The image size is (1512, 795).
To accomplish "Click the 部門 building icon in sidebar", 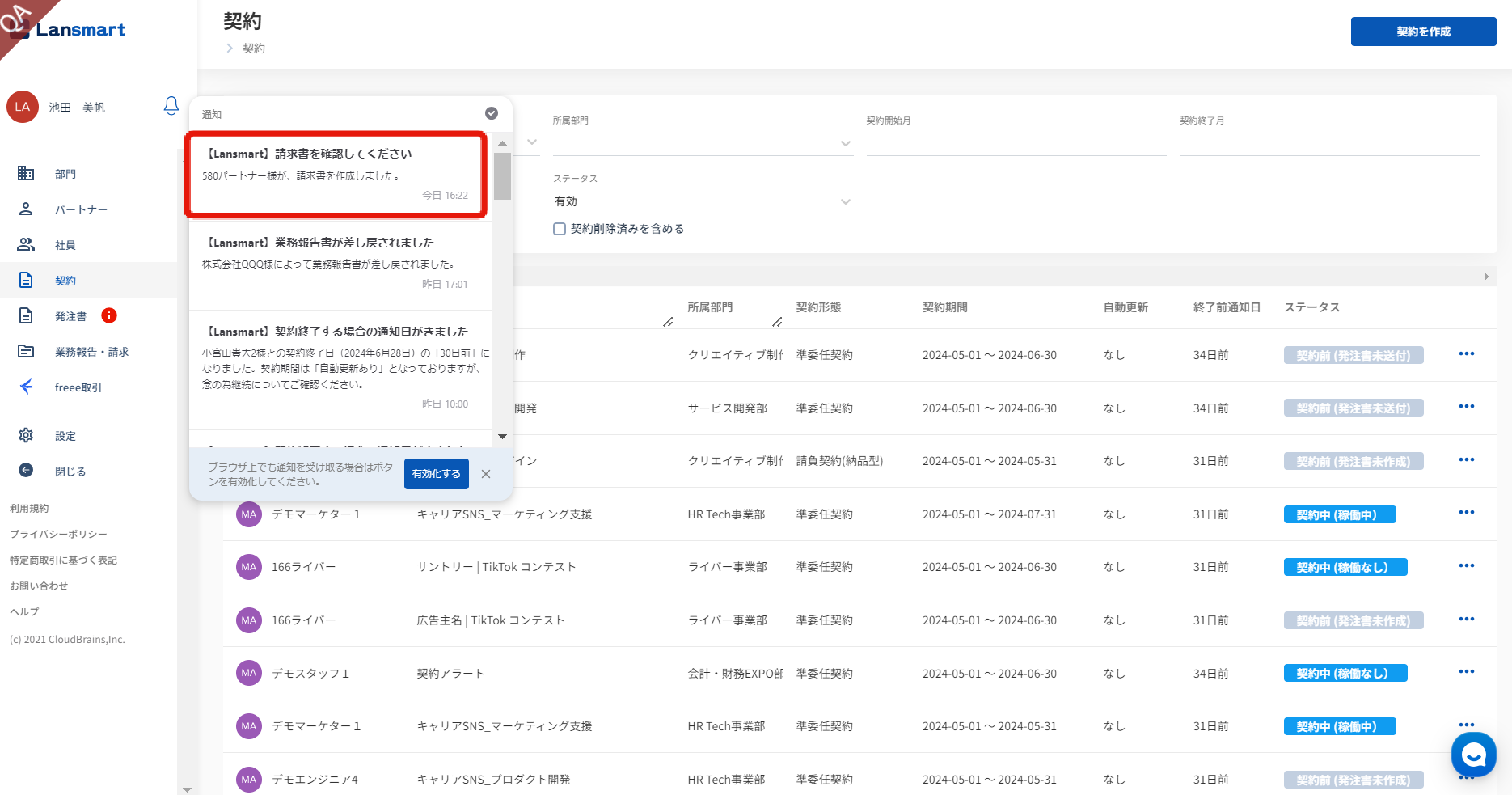I will (26, 173).
